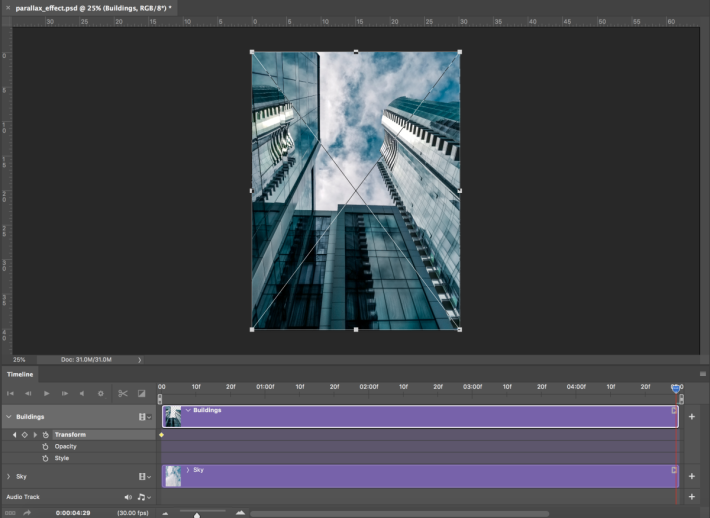Viewport: 710px width, 518px height.
Task: Click the work area start handle
Action: (160, 399)
